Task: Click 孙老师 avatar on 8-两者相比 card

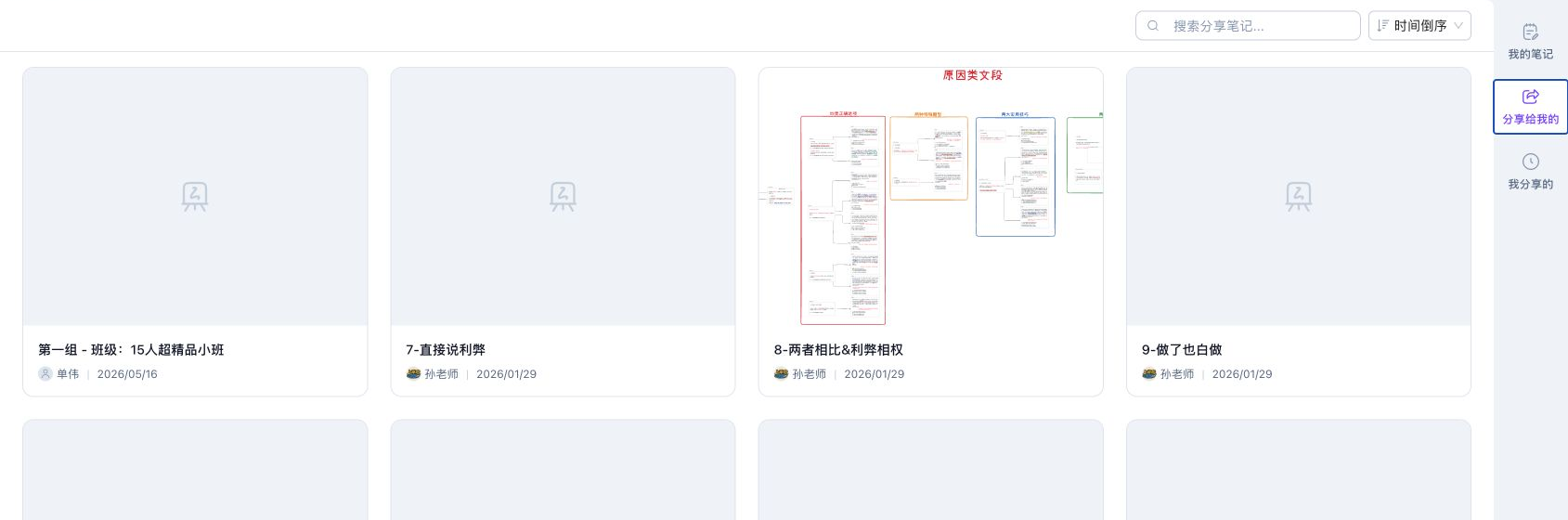Action: point(781,373)
